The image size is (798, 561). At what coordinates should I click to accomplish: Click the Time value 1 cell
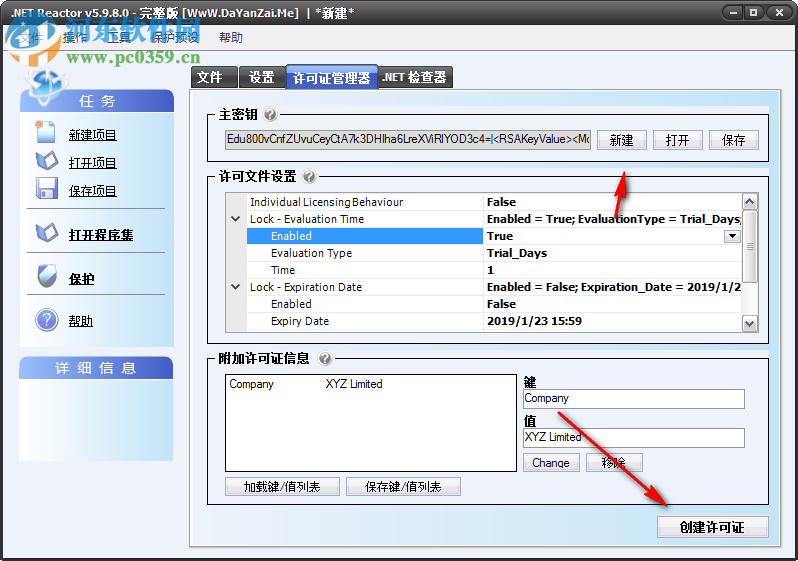612,270
